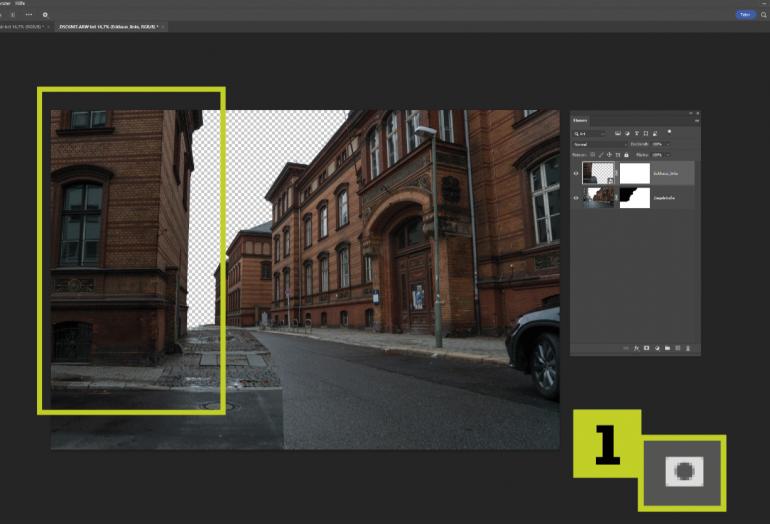This screenshot has width=770, height=524.
Task: Open the layer filter type dropdown (Art)
Action: [x=590, y=134]
